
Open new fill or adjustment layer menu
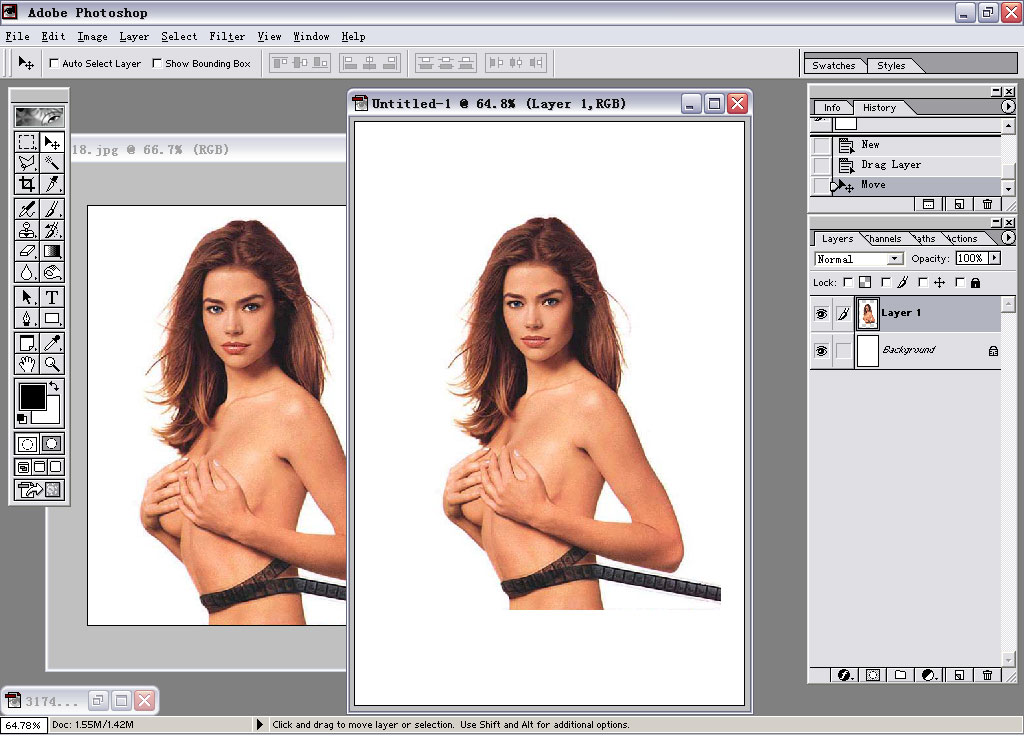(x=929, y=675)
